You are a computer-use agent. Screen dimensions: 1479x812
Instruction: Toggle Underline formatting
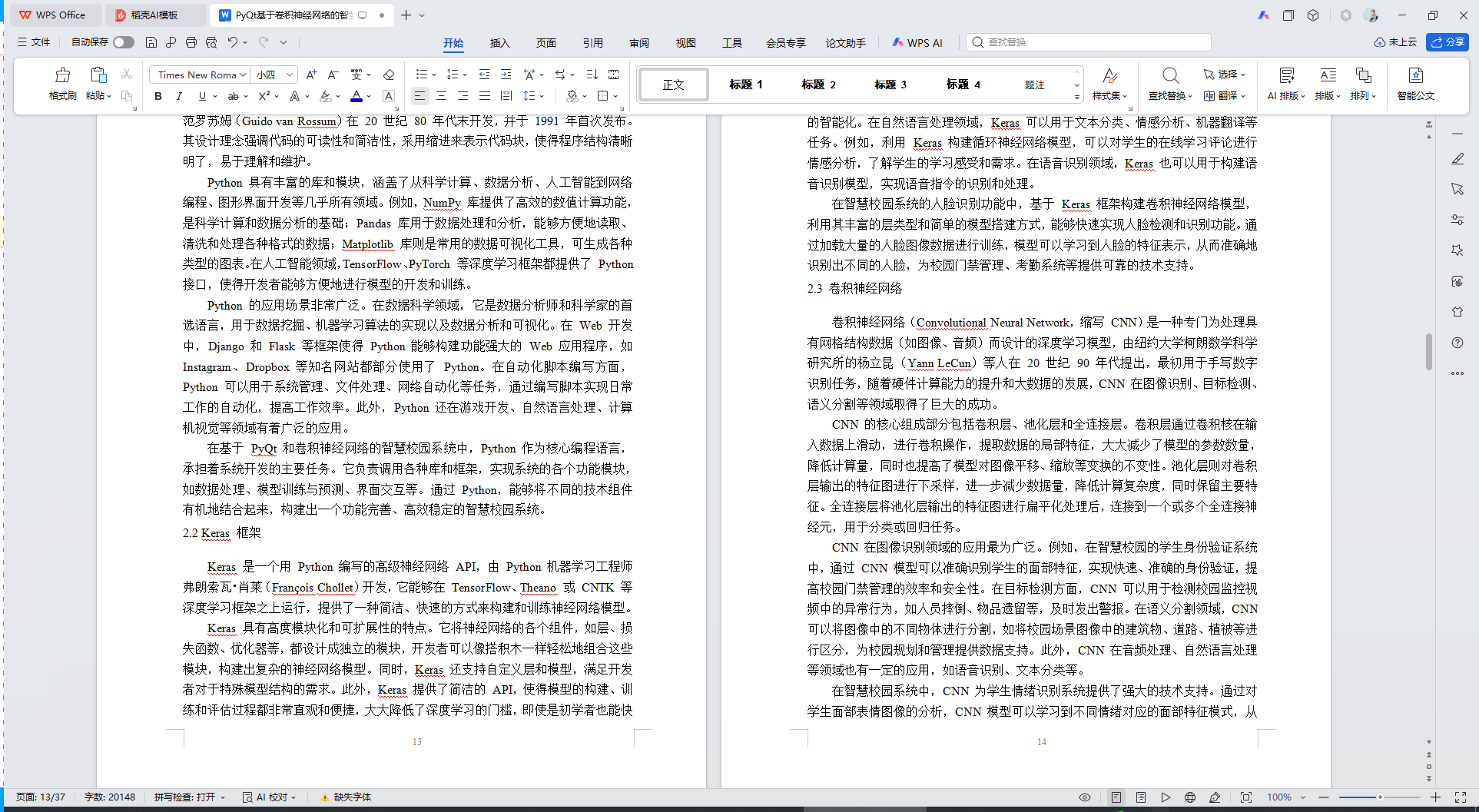202,96
